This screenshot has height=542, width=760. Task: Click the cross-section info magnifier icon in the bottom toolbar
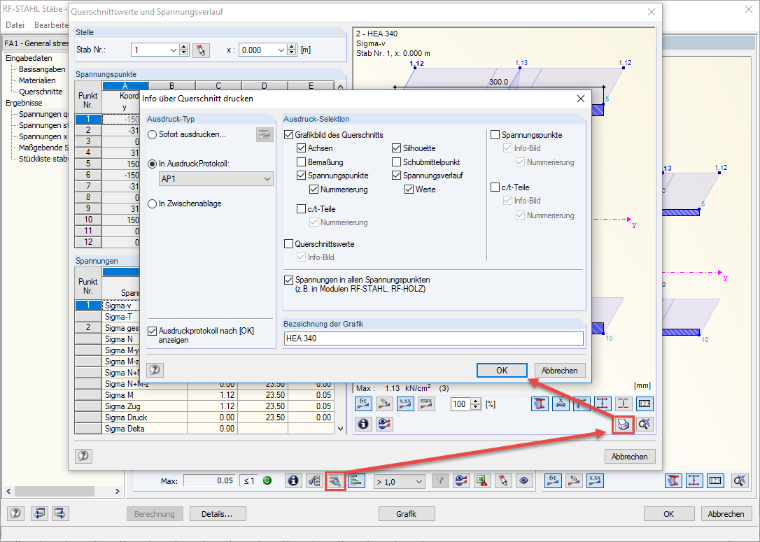[x=335, y=481]
